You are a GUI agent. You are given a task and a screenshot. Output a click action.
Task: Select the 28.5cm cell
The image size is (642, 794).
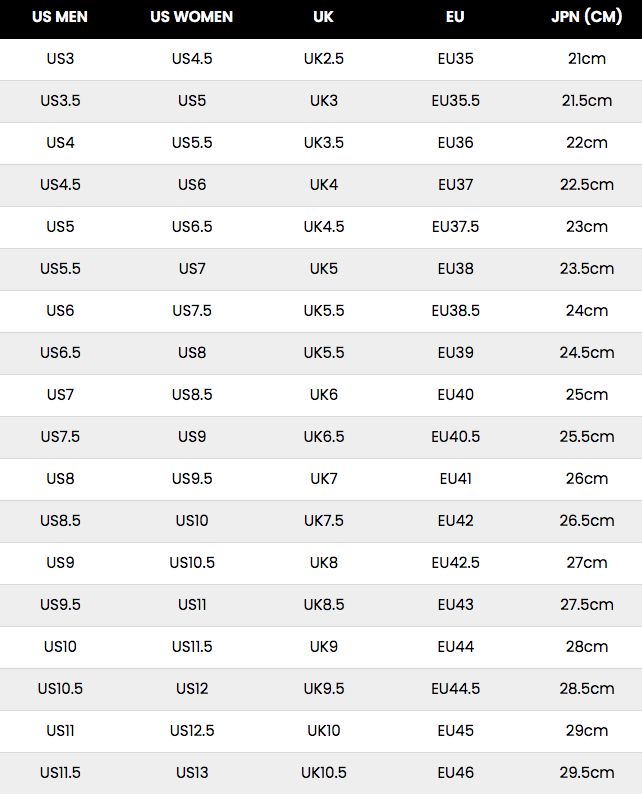pos(587,689)
